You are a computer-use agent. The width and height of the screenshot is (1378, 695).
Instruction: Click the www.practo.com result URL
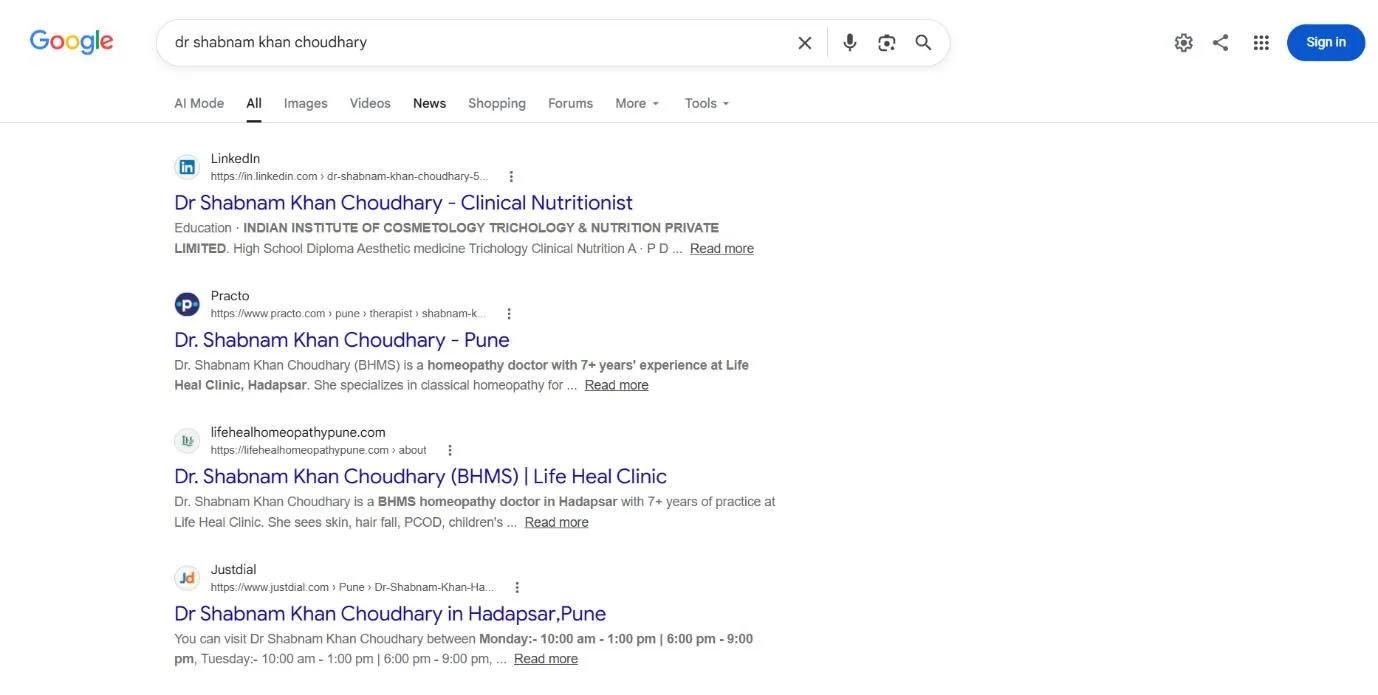348,314
